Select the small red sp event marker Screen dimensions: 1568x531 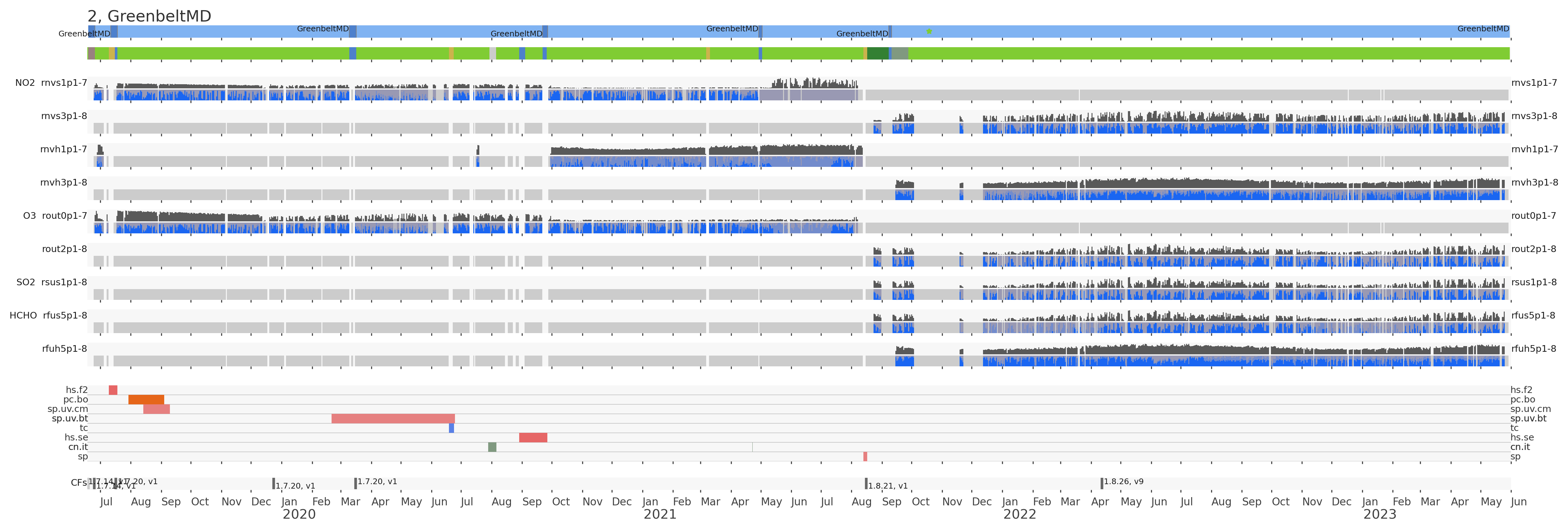click(865, 457)
